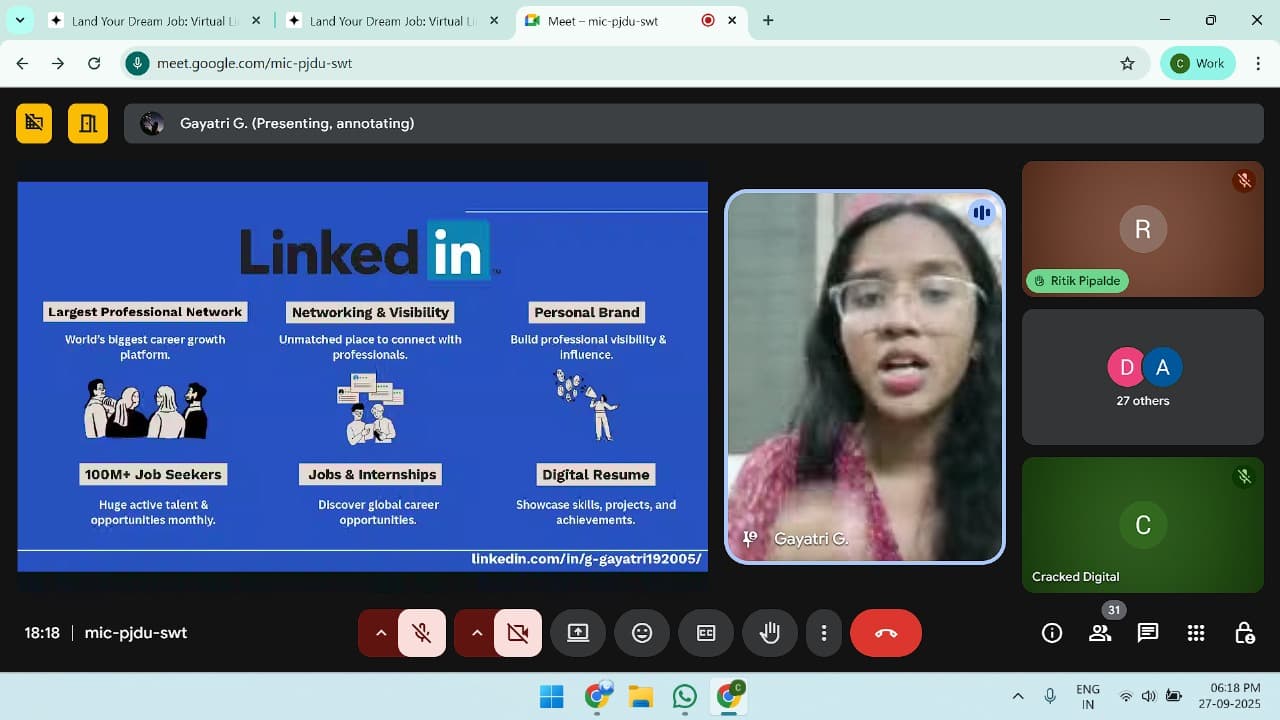Open the Work profile menu in Chrome
This screenshot has height=720, width=1280.
point(1197,62)
